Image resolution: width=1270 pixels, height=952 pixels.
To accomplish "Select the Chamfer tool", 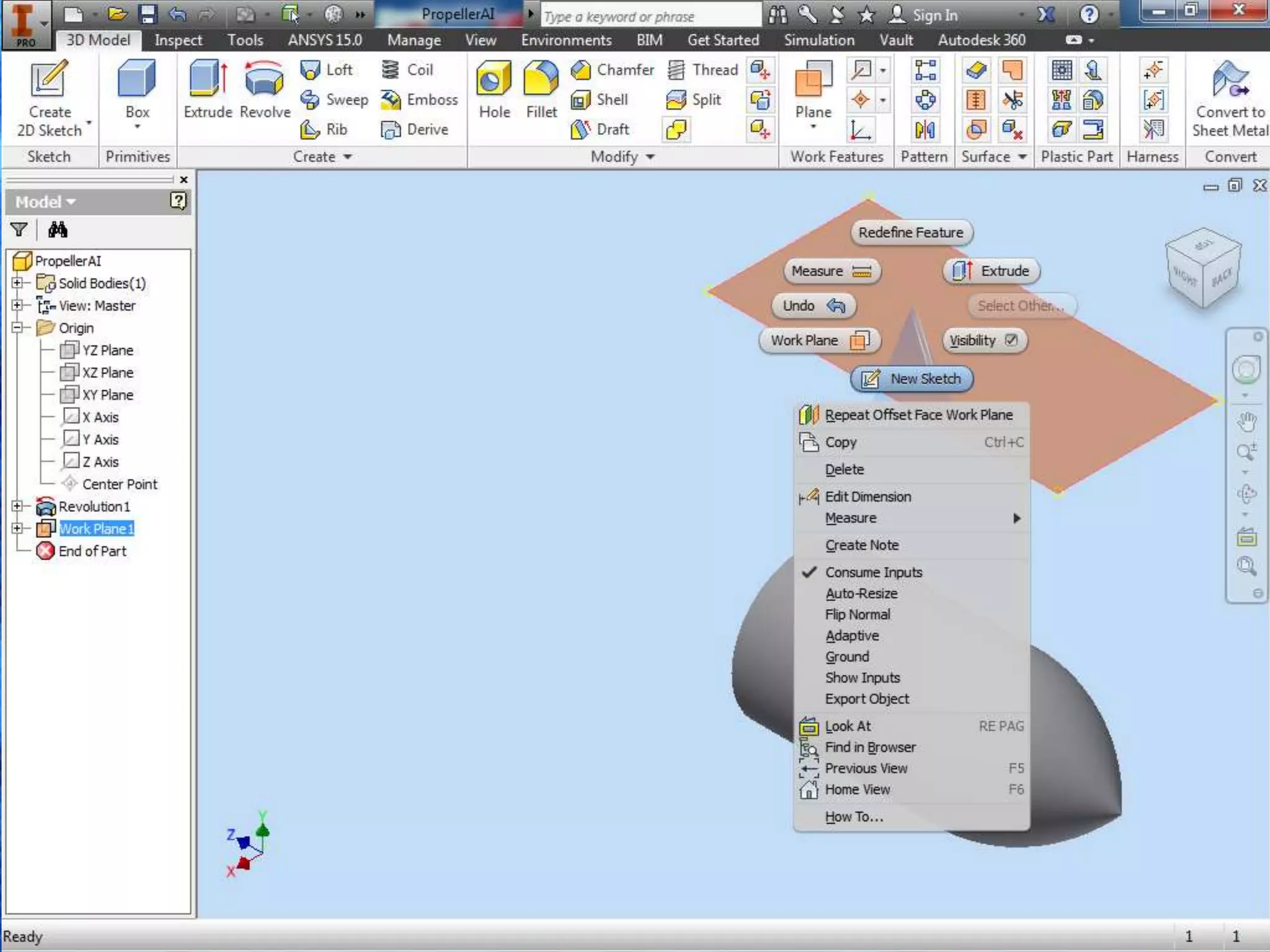I will click(613, 70).
